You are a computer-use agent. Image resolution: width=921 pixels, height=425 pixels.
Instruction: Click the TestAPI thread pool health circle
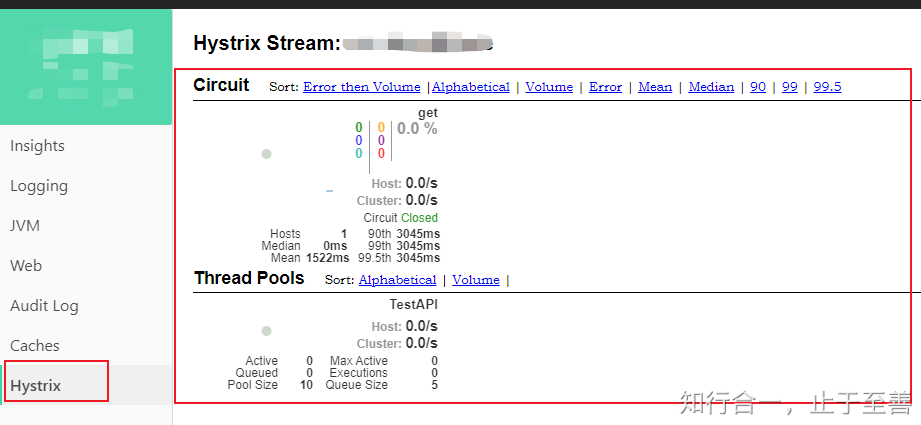[x=266, y=331]
